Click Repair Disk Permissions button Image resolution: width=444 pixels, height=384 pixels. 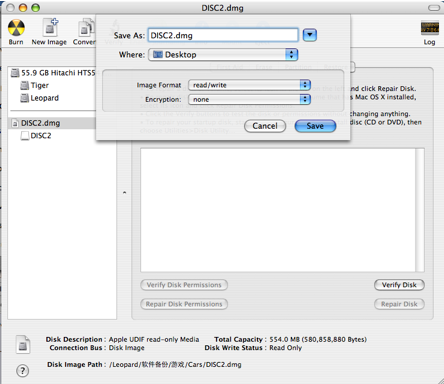click(x=184, y=304)
